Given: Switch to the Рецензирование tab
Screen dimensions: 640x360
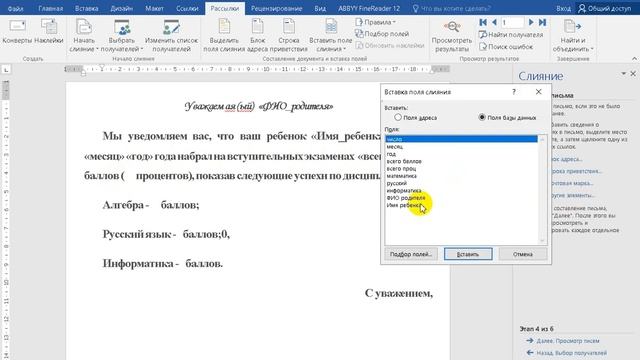Looking at the screenshot, I should [276, 8].
